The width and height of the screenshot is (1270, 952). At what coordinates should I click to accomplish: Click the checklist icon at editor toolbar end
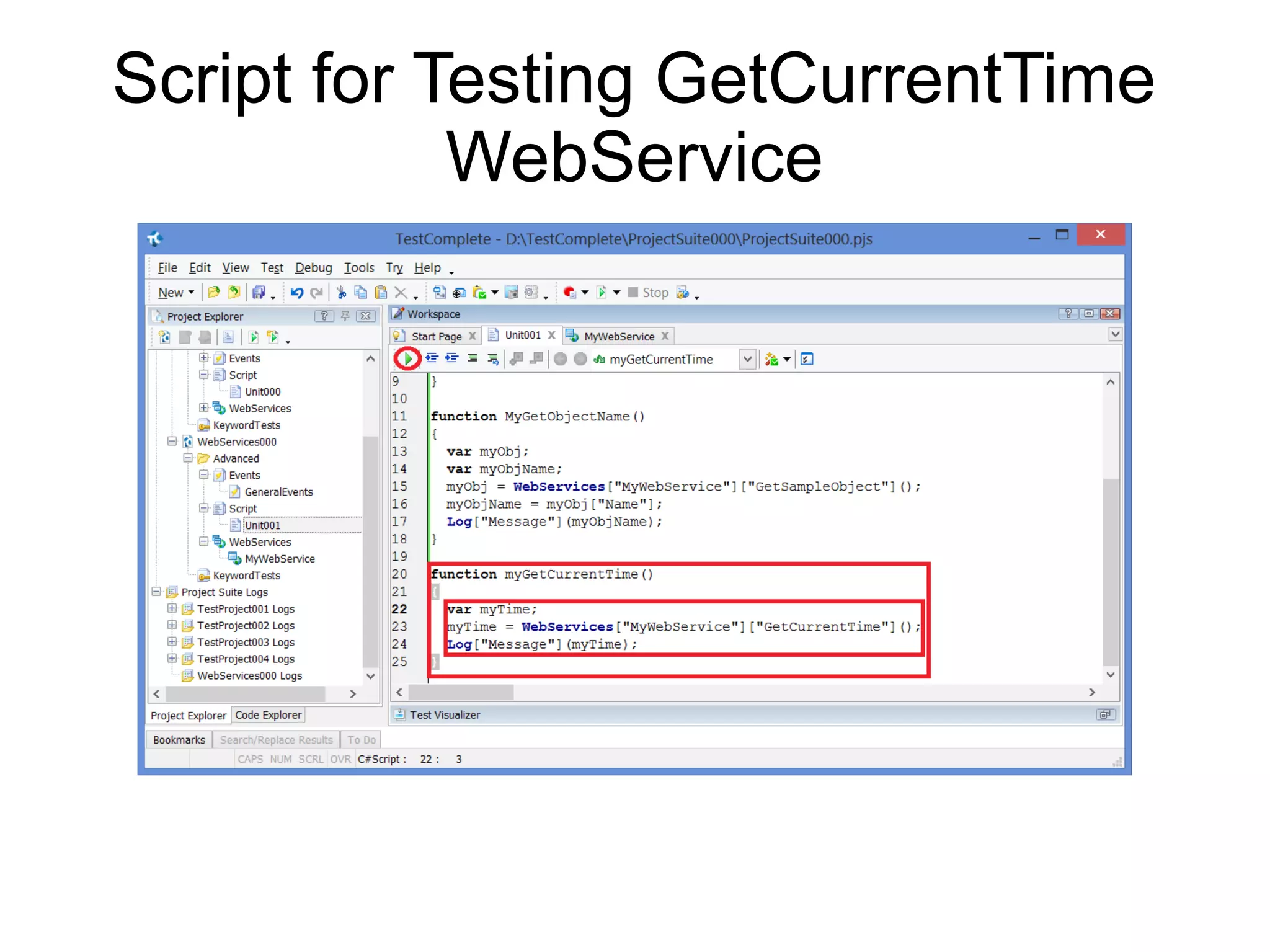(x=807, y=359)
